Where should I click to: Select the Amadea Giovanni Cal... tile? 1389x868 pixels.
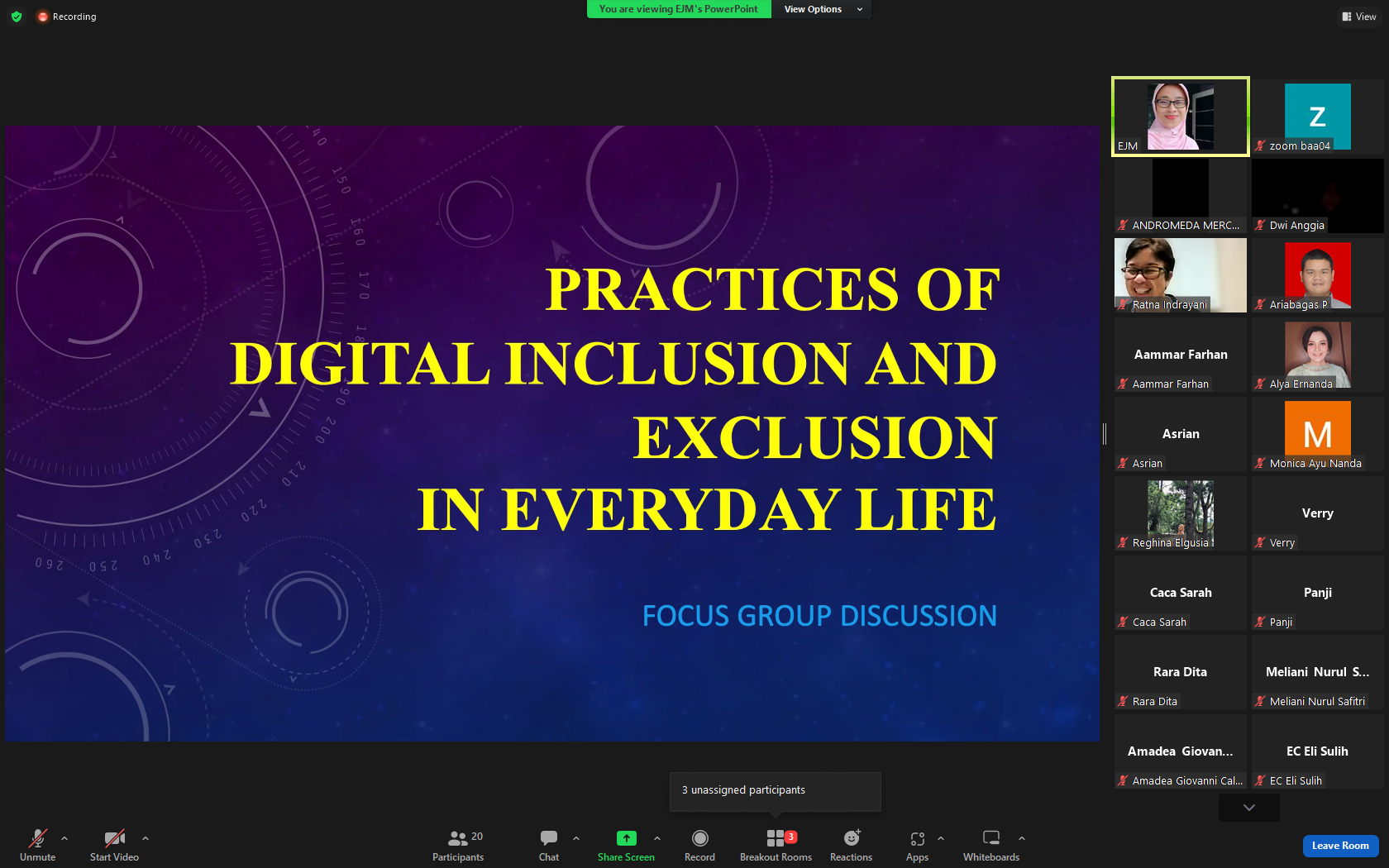[x=1181, y=751]
